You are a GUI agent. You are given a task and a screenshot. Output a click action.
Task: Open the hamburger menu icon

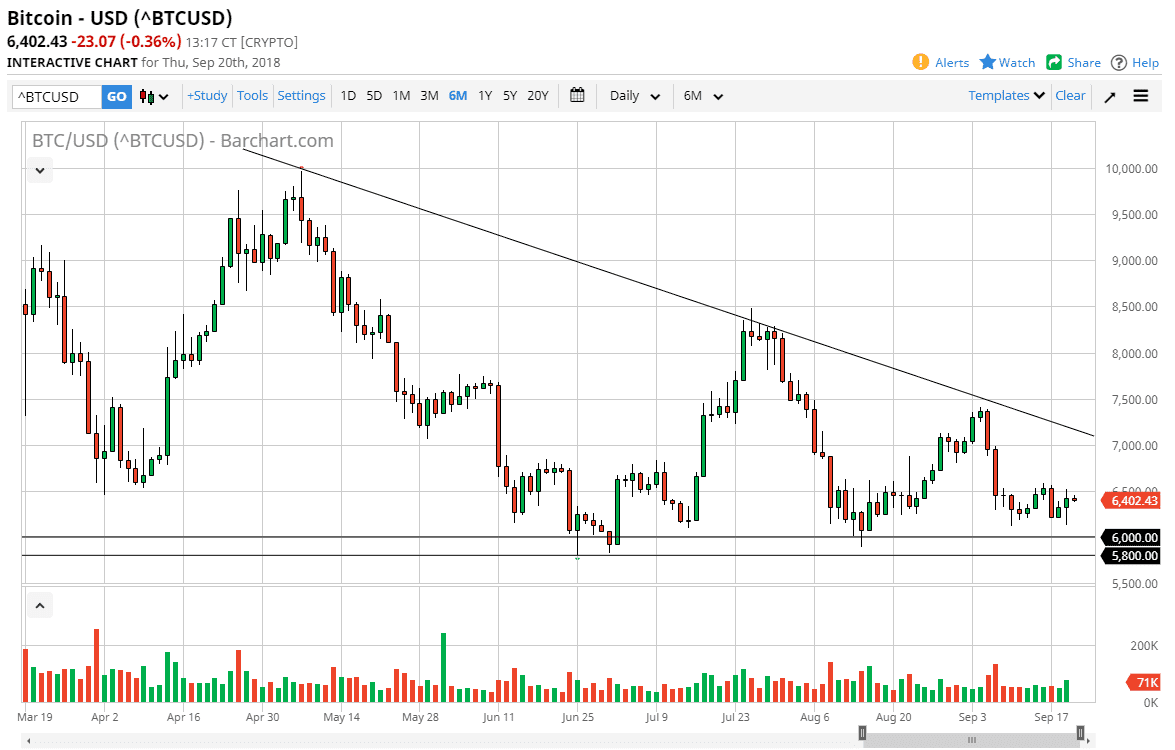pyautogui.click(x=1141, y=96)
